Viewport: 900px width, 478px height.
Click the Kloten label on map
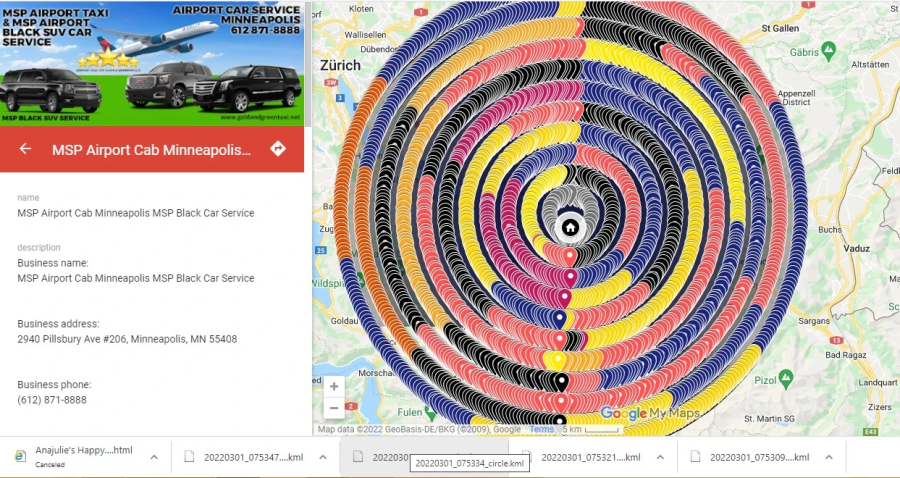(x=361, y=9)
